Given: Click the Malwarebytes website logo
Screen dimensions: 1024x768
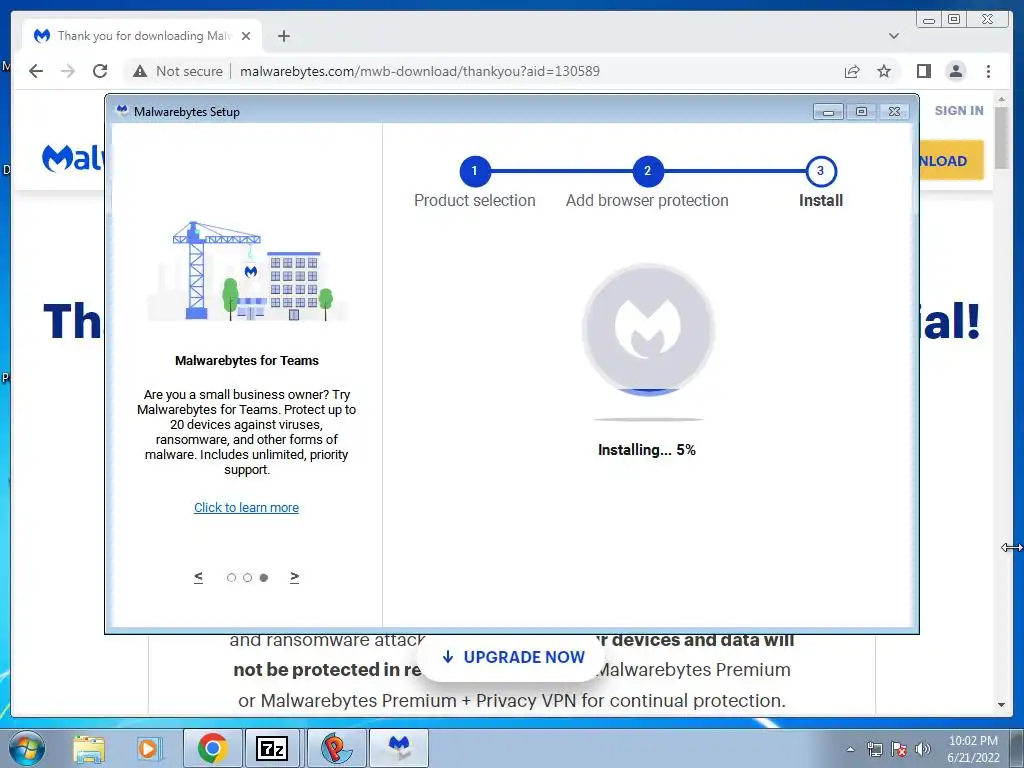Looking at the screenshot, I should click(72, 158).
